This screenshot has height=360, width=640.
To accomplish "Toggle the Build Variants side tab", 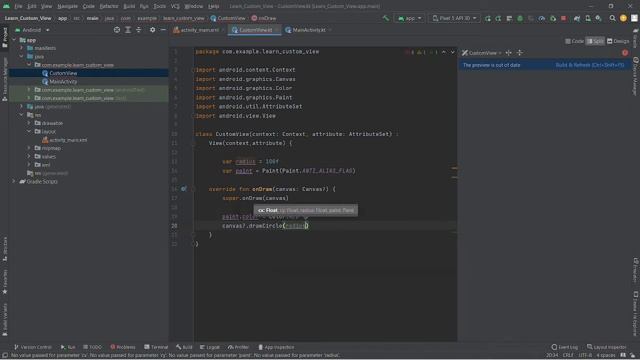I will coord(4,320).
